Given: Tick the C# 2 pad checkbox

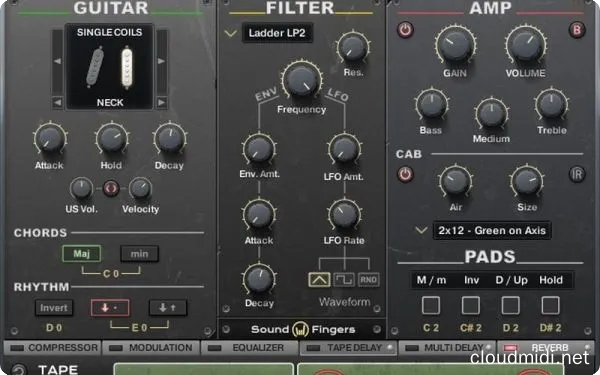Looking at the screenshot, I should 471,305.
